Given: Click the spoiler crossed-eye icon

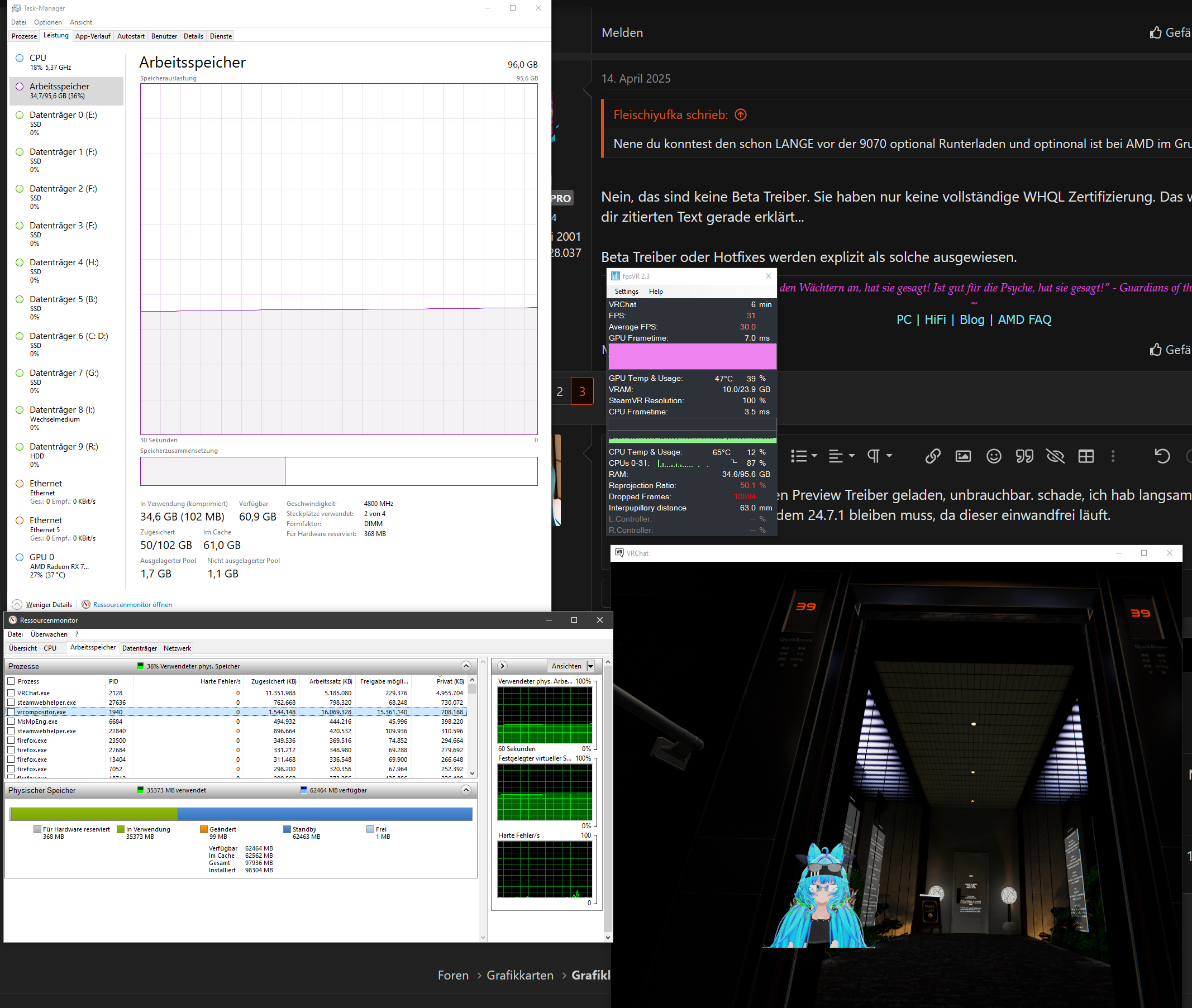Looking at the screenshot, I should [x=1055, y=456].
